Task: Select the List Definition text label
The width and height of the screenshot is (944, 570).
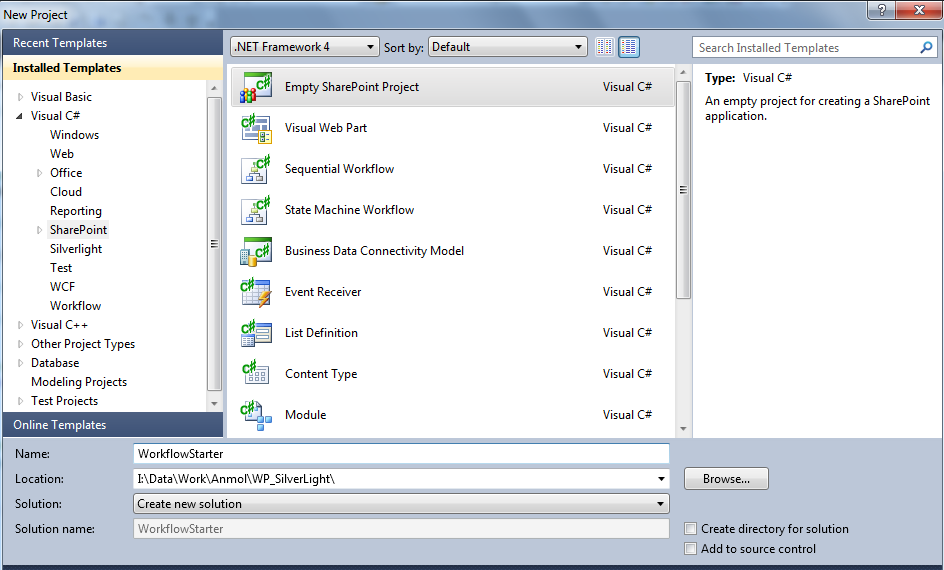Action: click(x=321, y=333)
